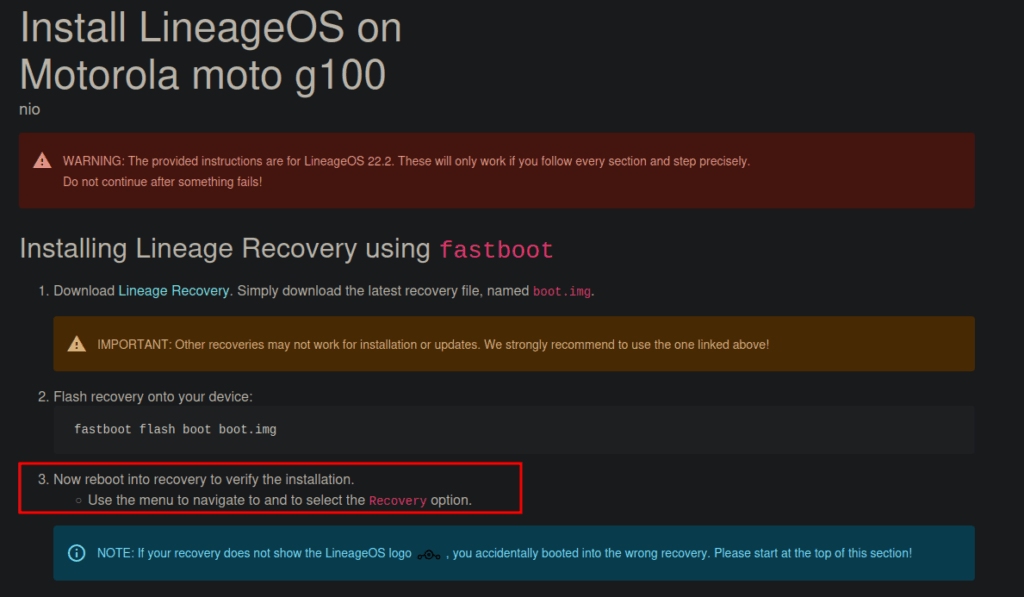This screenshot has height=597, width=1024.
Task: Click the LineageOS logo in the note
Action: pos(428,555)
